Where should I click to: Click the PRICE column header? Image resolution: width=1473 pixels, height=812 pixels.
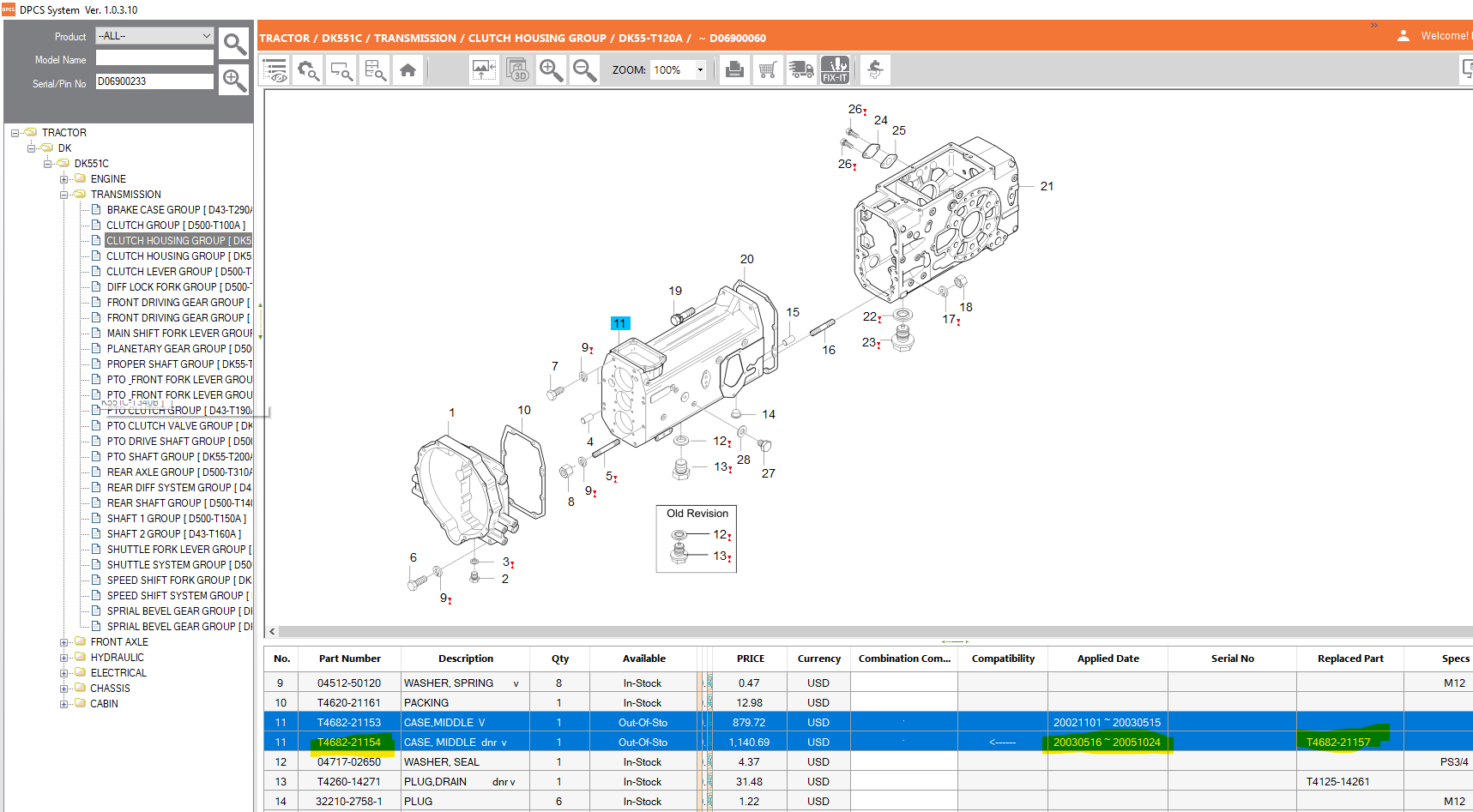click(750, 659)
